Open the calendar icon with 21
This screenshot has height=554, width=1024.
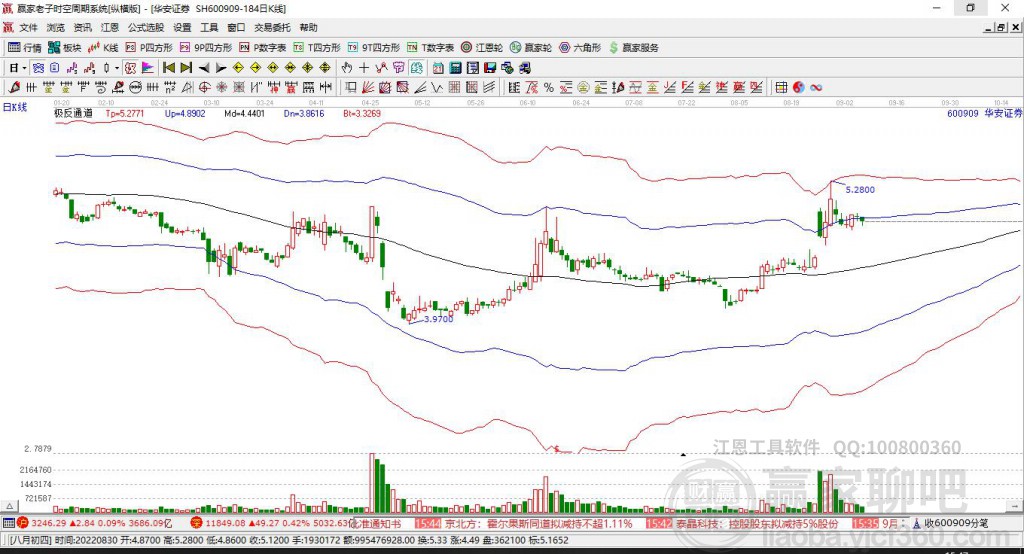438,67
